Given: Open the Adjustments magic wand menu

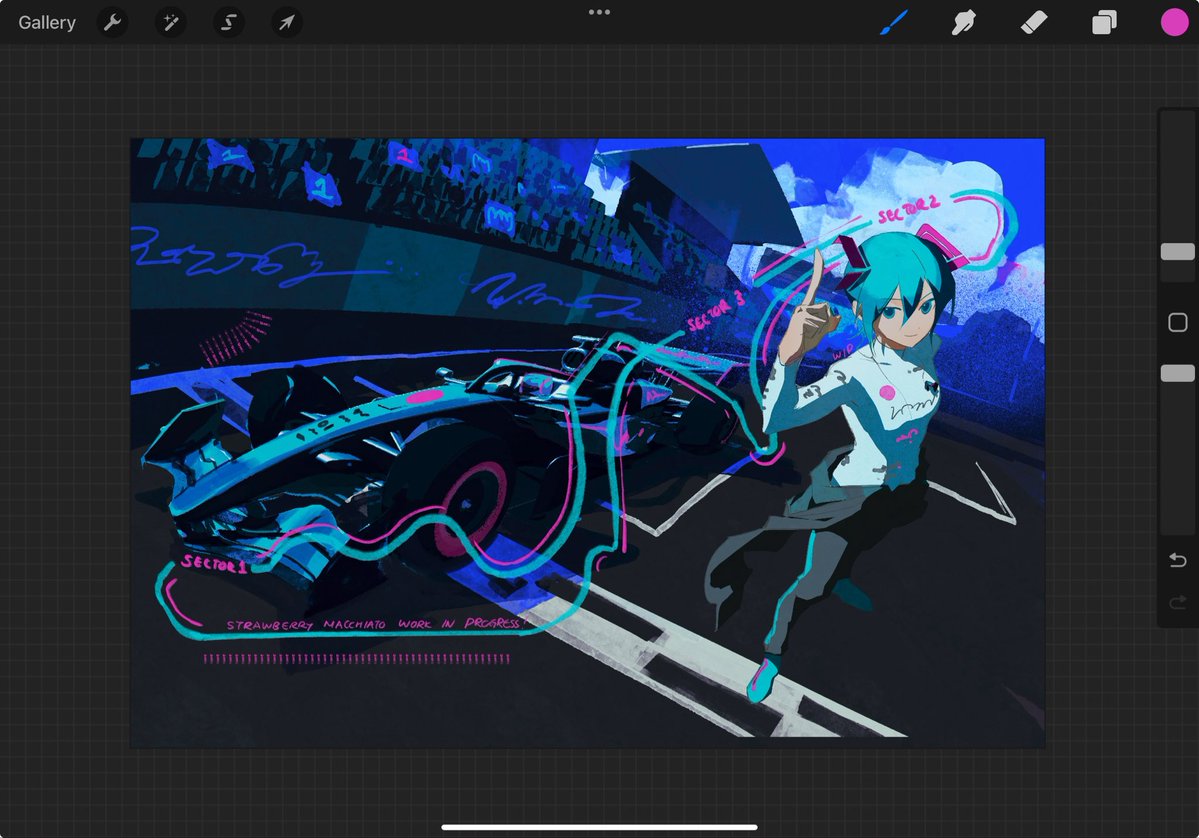Looking at the screenshot, I should (x=171, y=23).
